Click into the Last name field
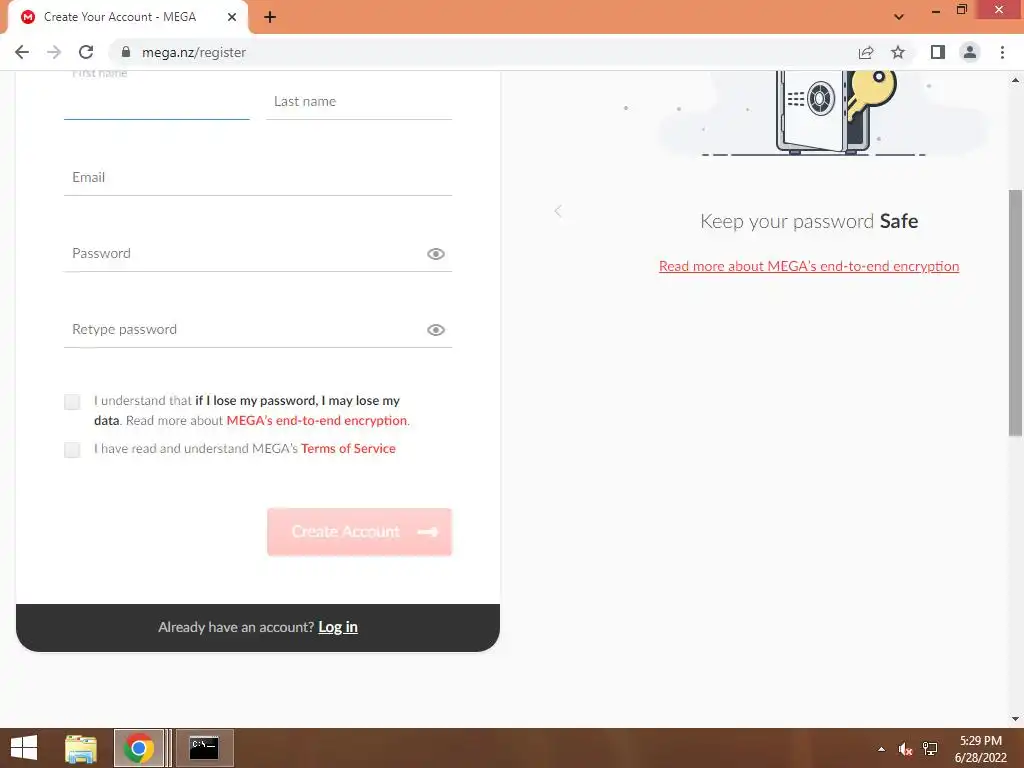Screen dimensions: 1024x768 click(359, 101)
